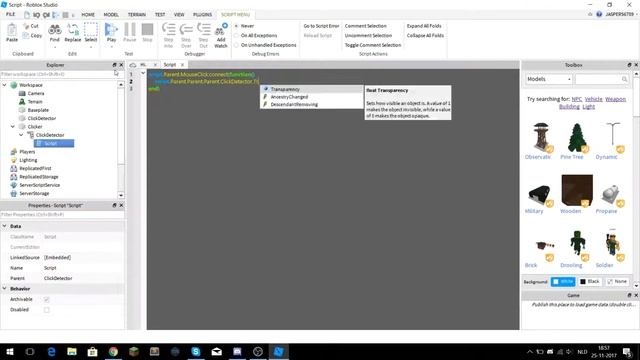
Task: Open Chrome from the taskbar
Action: [x=113, y=351]
